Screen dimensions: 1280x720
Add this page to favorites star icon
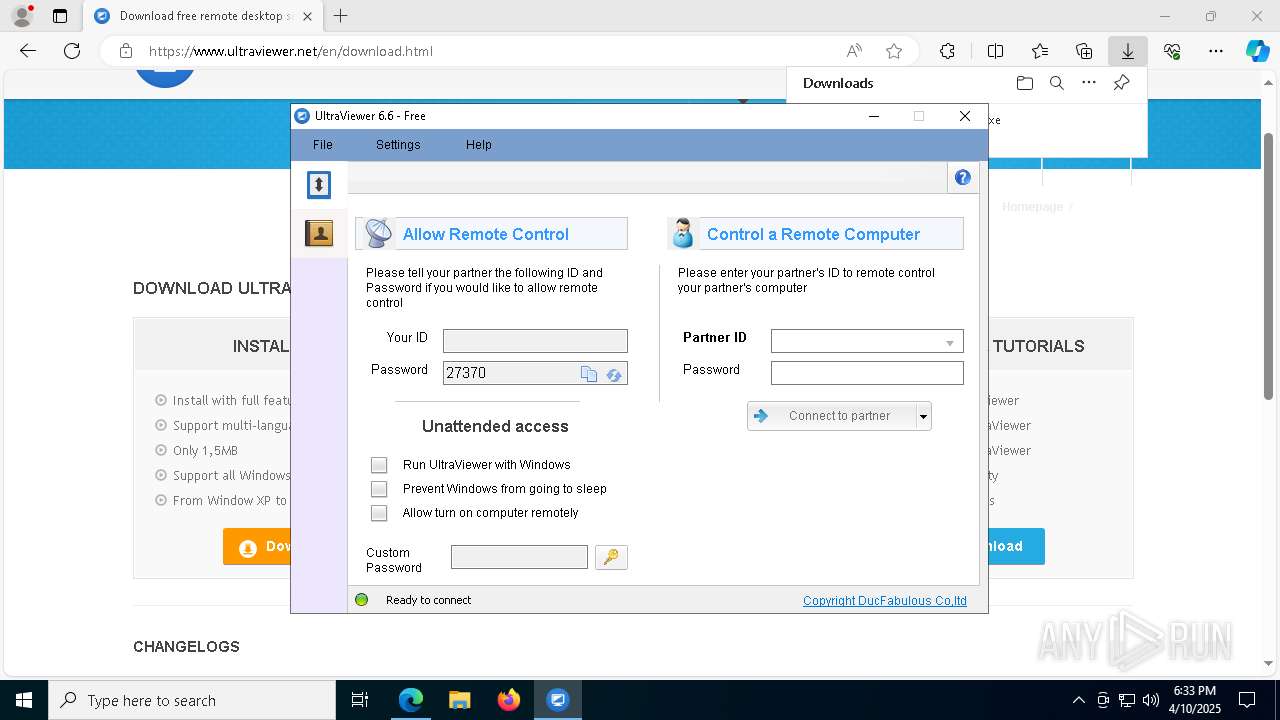(894, 51)
